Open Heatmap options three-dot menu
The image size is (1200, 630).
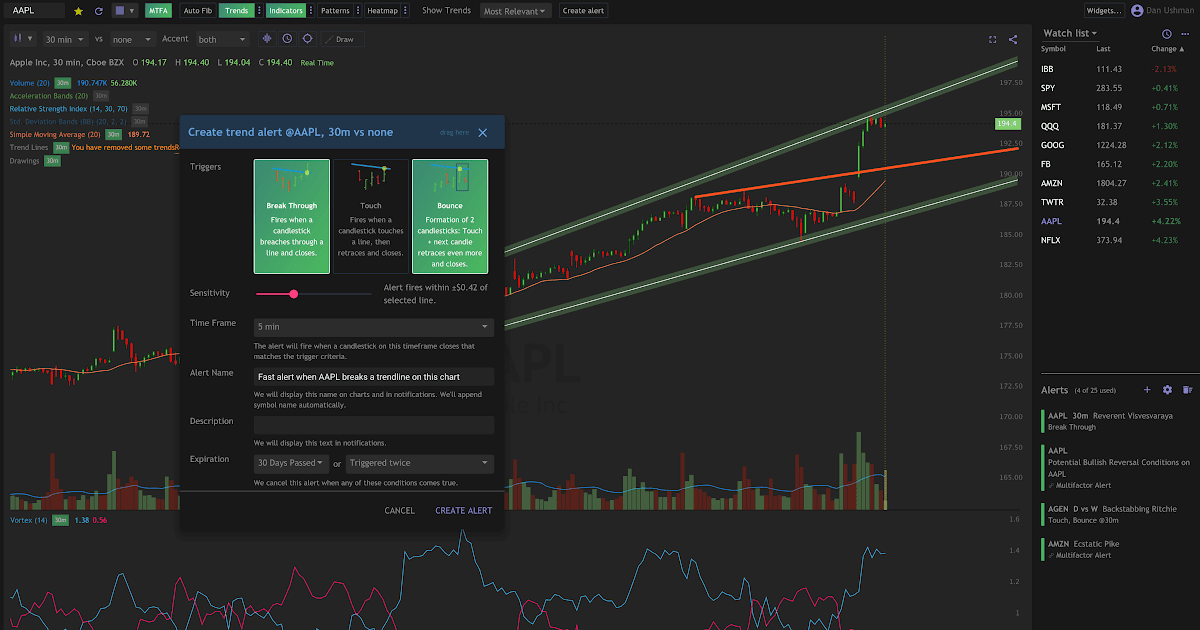tap(405, 11)
